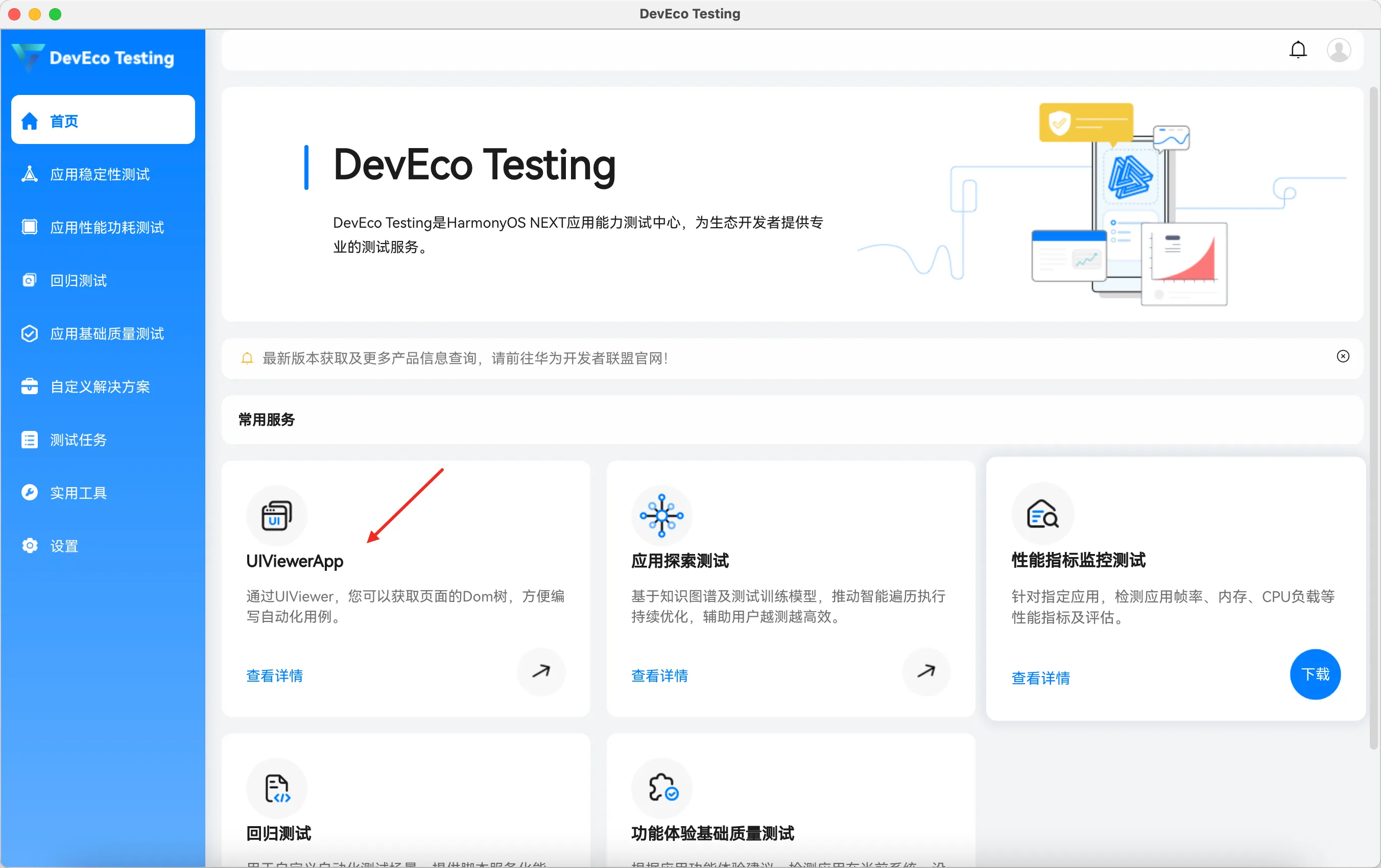
Task: Click the 应用探索测试 network icon
Action: point(661,515)
